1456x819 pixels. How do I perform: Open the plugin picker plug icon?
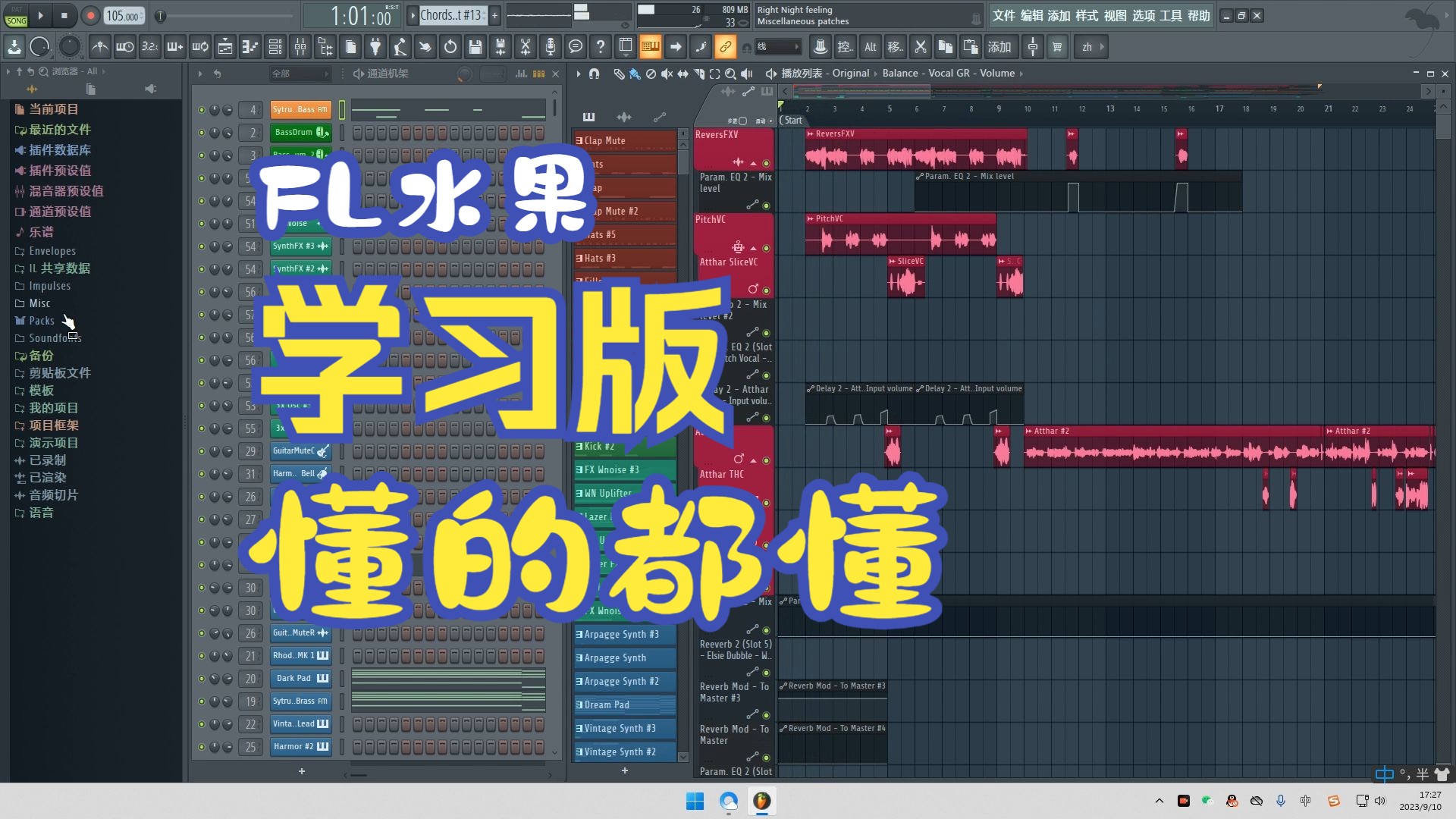tap(375, 47)
